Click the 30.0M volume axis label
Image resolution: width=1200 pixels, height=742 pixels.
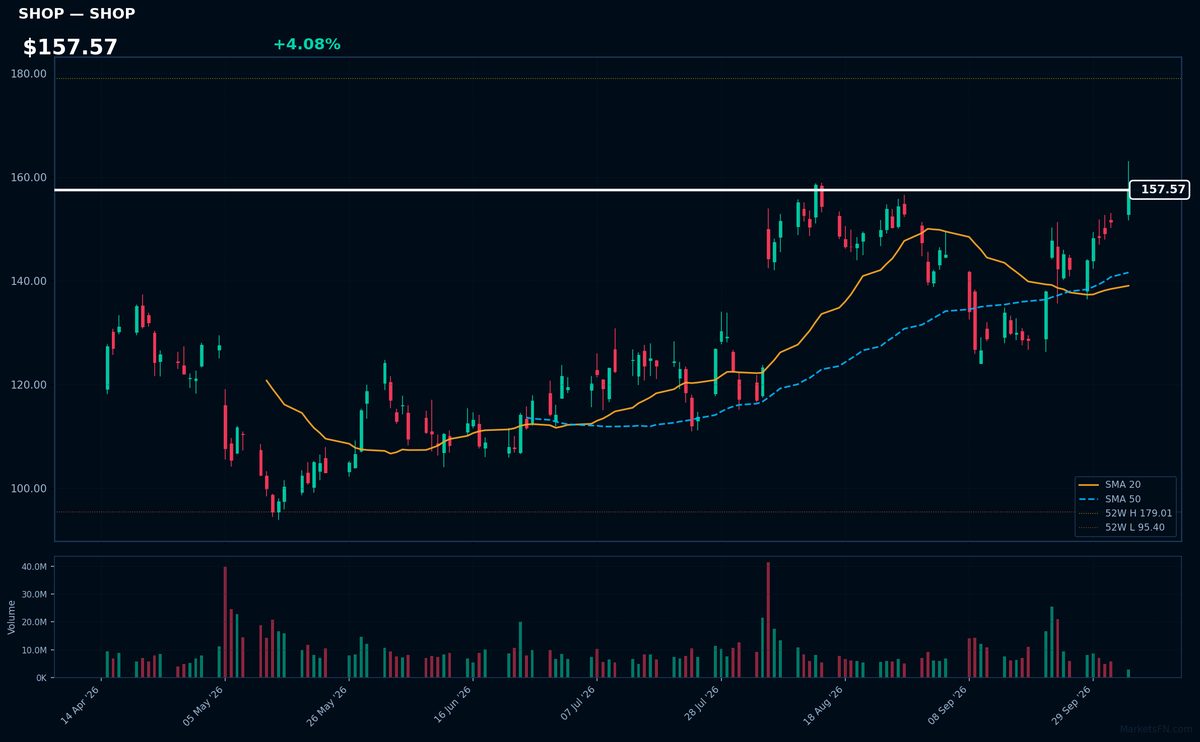pyautogui.click(x=34, y=594)
